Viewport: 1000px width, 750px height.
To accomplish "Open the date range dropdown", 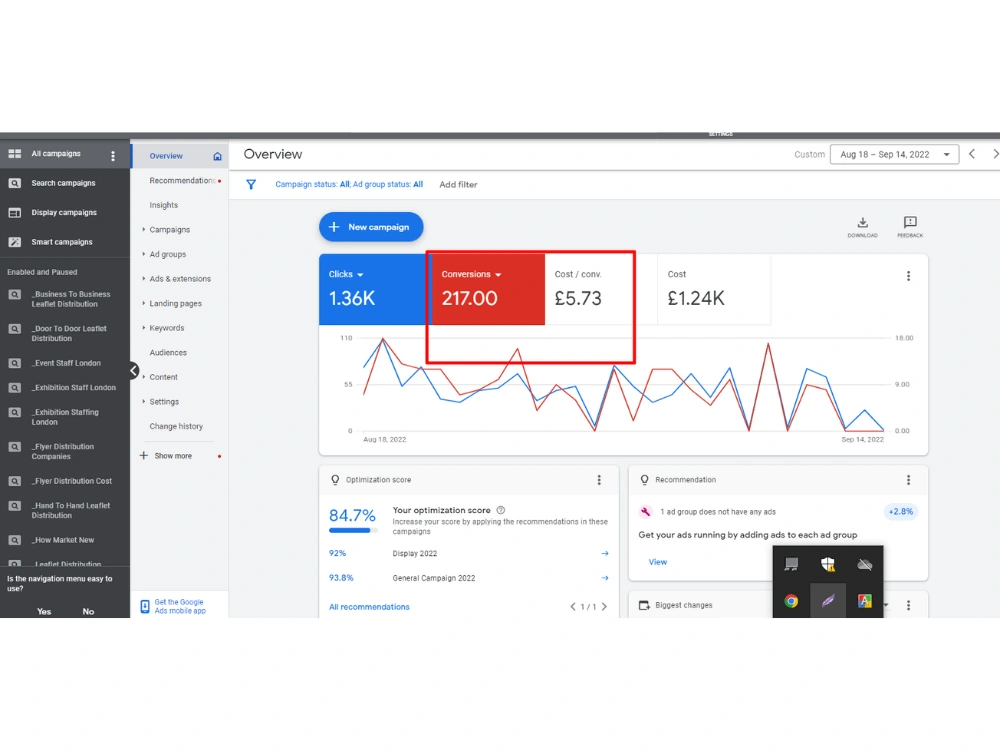I will click(x=893, y=154).
